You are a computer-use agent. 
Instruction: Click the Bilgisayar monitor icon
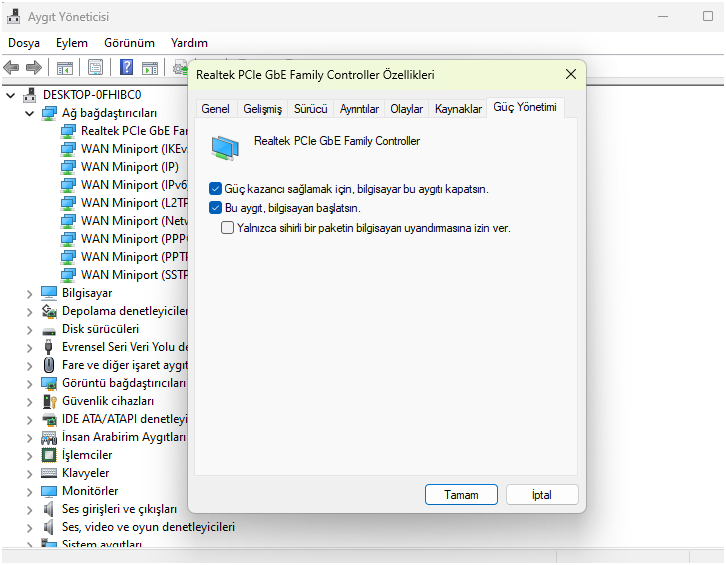49,293
